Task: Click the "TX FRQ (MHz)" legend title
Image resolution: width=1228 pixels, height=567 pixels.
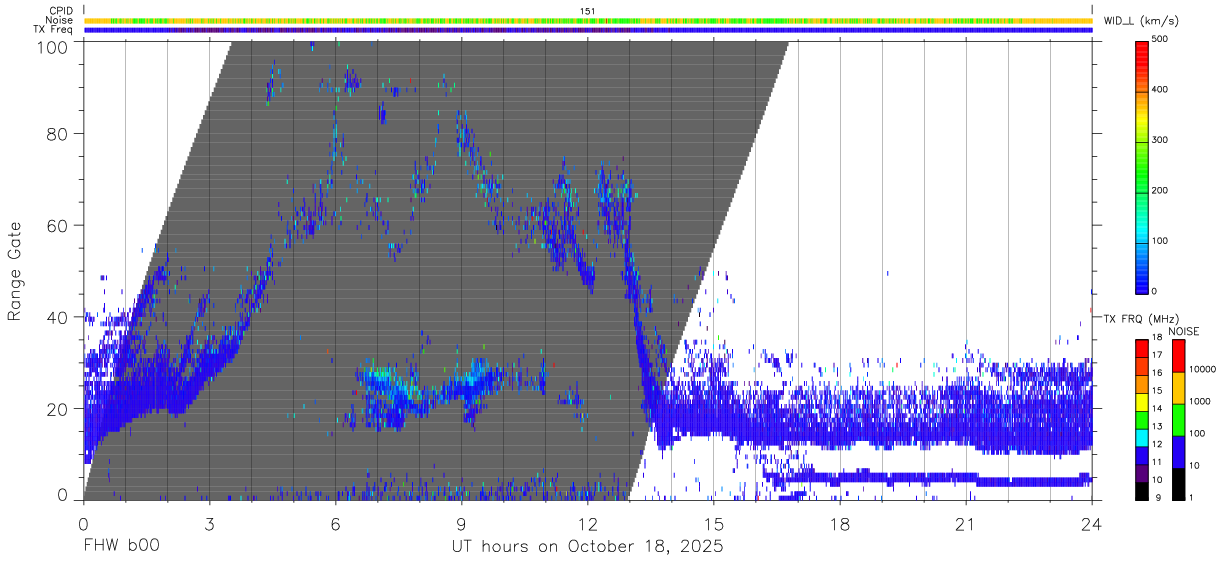Action: 1139,318
